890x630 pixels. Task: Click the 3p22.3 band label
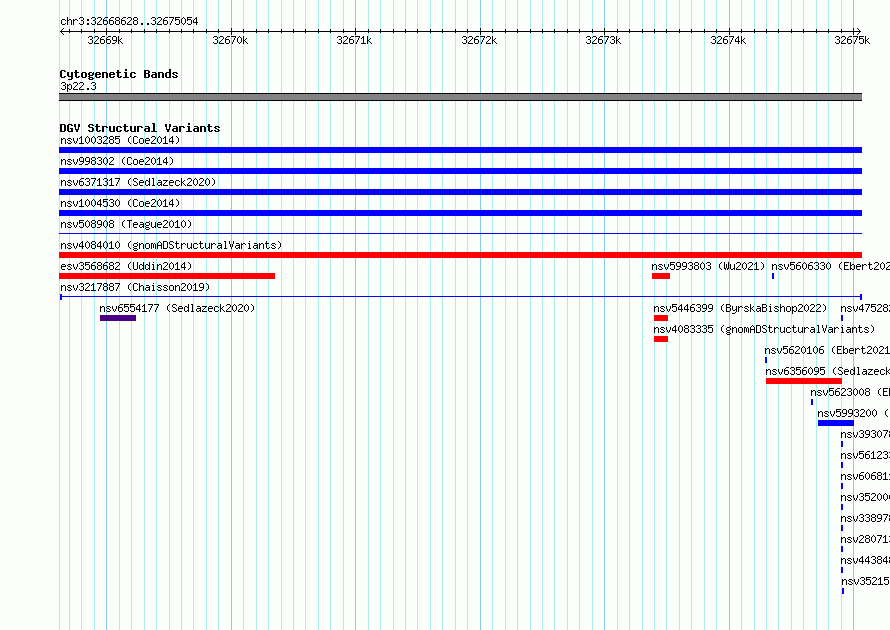(x=78, y=86)
